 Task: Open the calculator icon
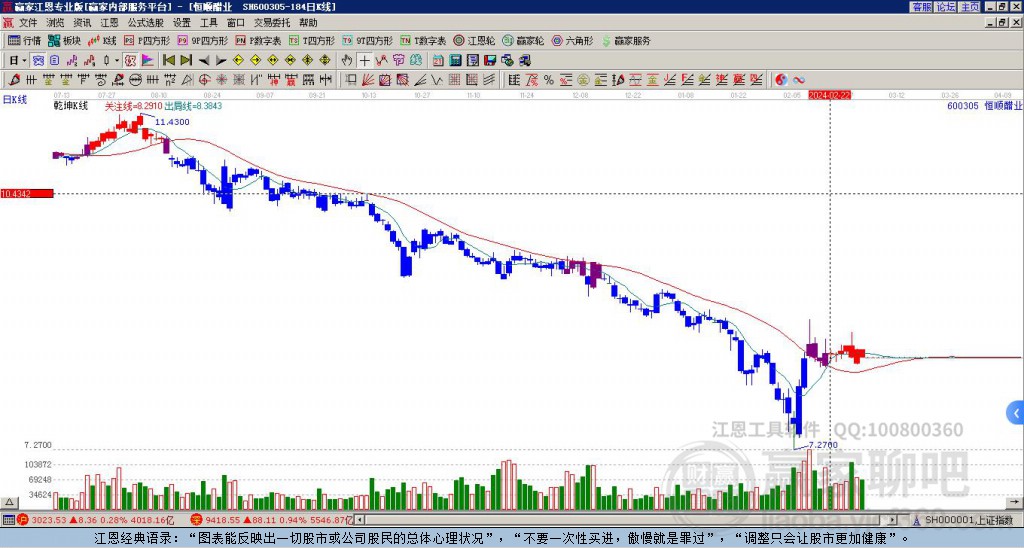point(455,60)
